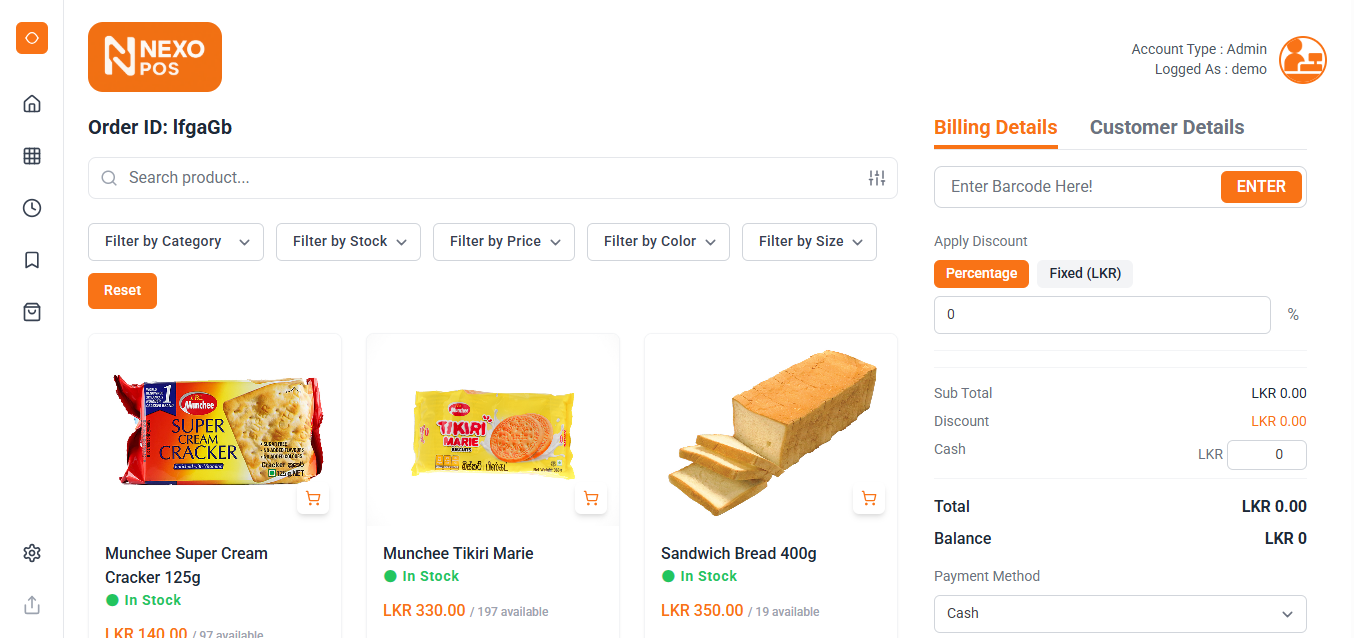Click the search filter sliders icon
This screenshot has height=638, width=1354.
877,178
